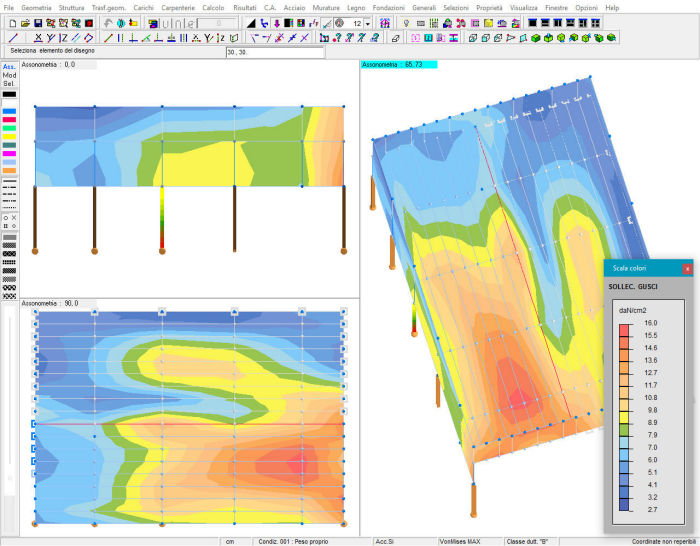
Task: Click the Assonometria 65, 73 view label
Action: click(x=393, y=64)
